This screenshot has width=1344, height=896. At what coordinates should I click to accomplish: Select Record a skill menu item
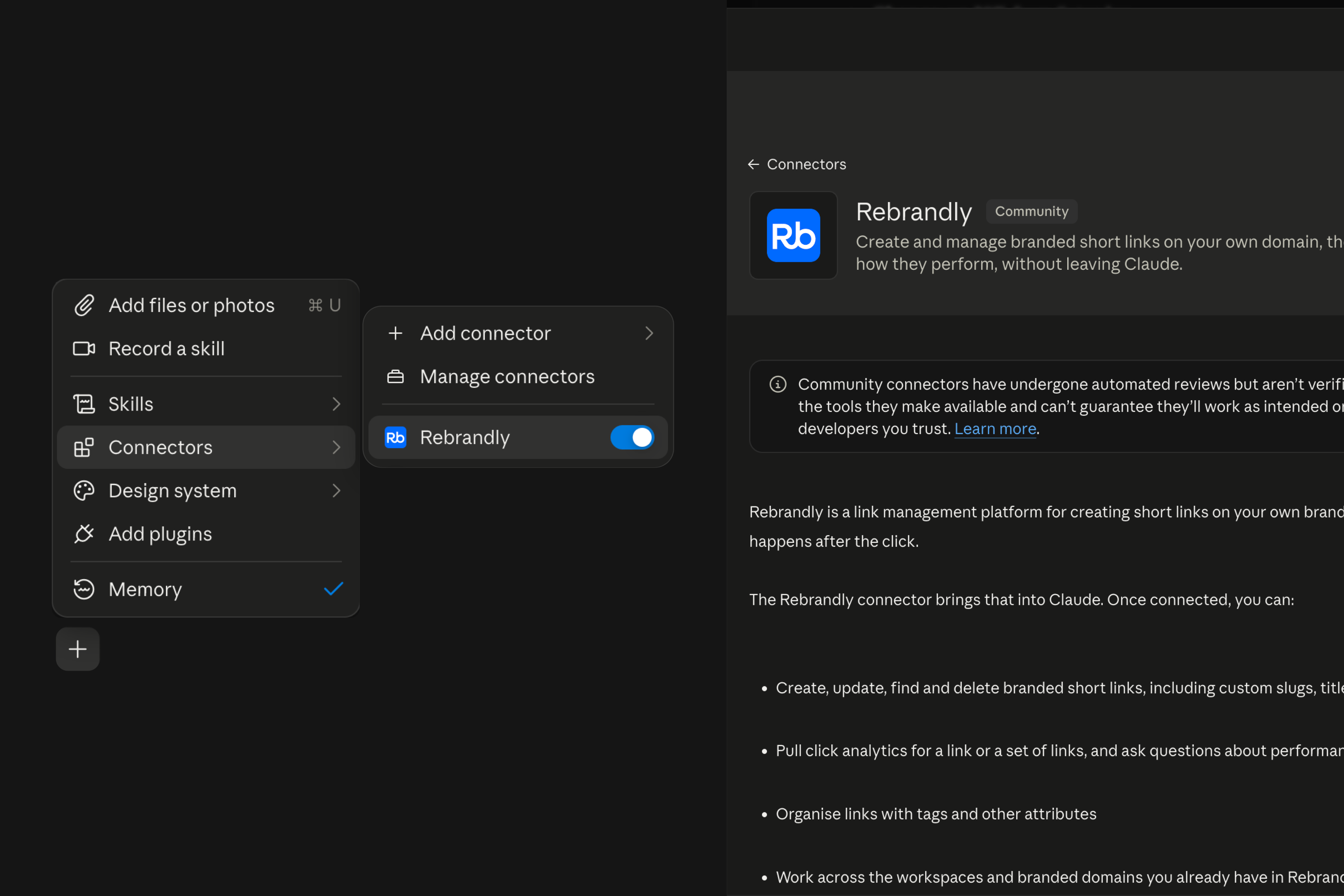206,348
